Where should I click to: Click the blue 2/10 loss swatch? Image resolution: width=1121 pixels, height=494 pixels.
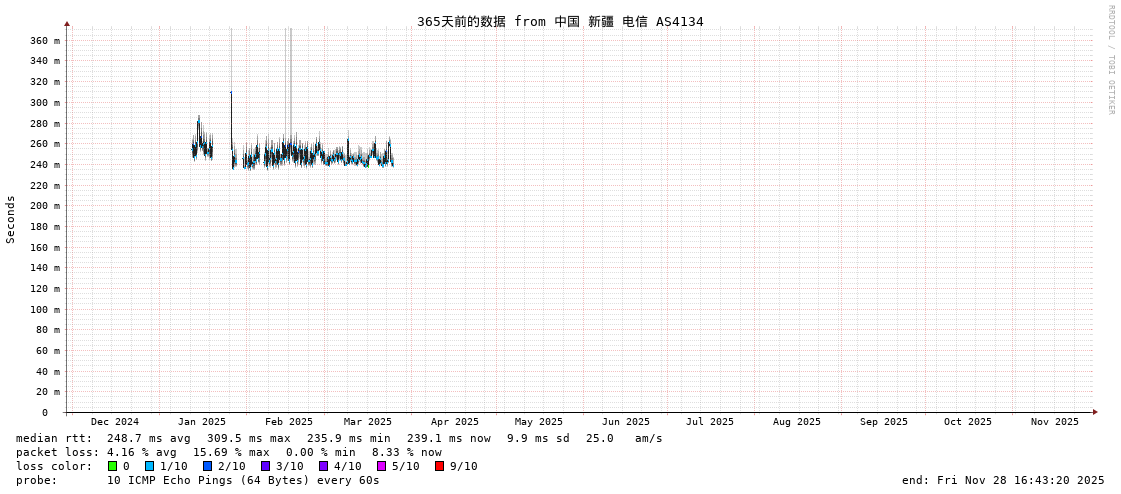tap(207, 466)
